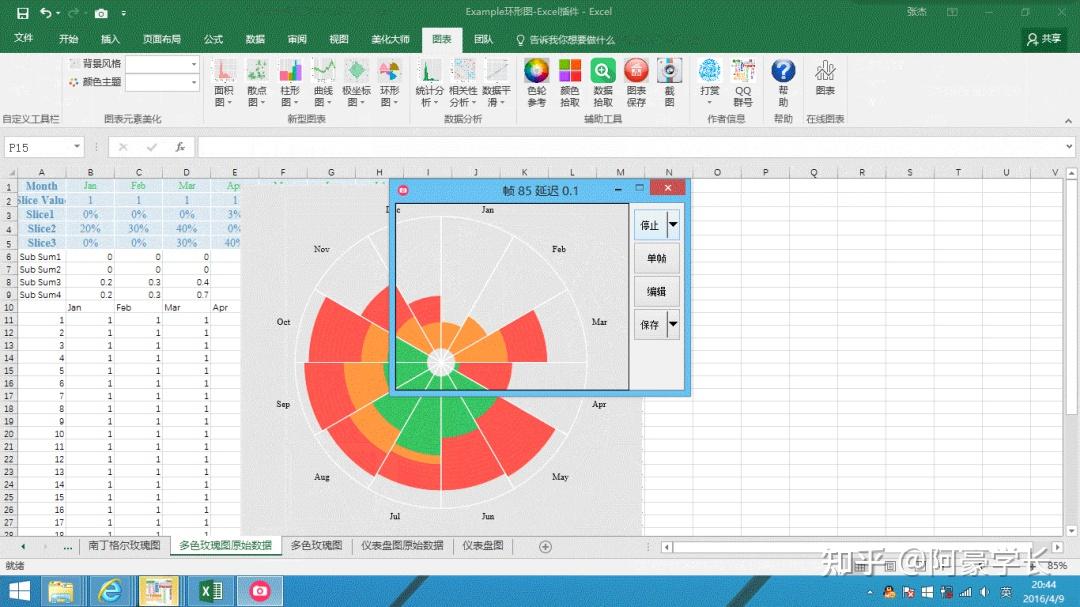Expand the Name Box dropdown arrow

pos(76,147)
